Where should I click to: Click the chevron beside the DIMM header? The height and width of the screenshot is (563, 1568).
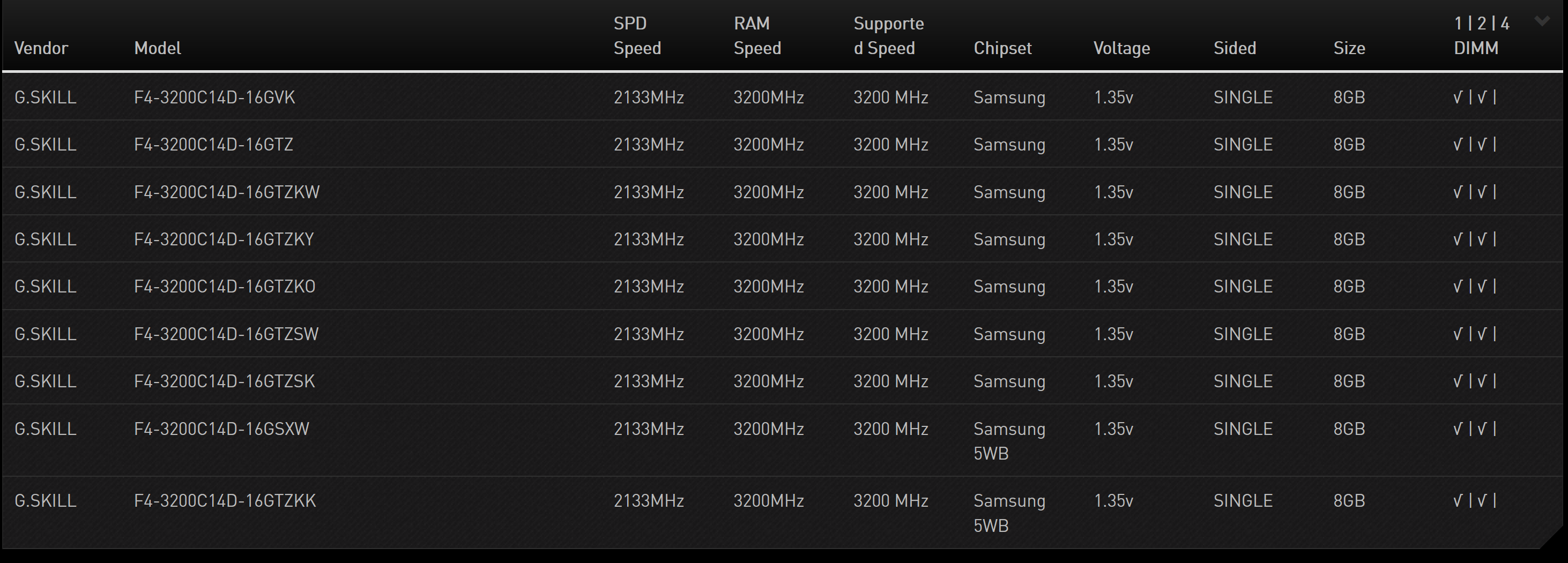tap(1542, 22)
